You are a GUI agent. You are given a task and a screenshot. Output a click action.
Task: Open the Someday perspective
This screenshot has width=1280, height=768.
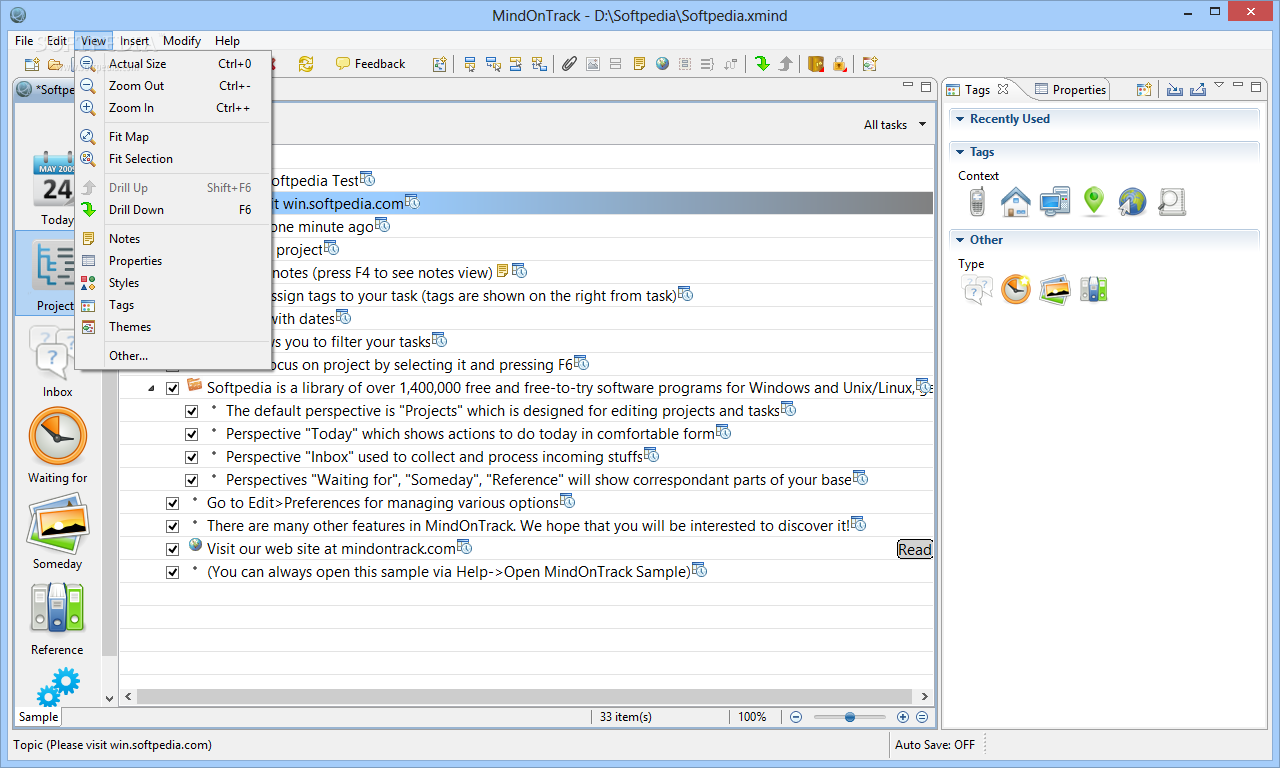pos(57,533)
